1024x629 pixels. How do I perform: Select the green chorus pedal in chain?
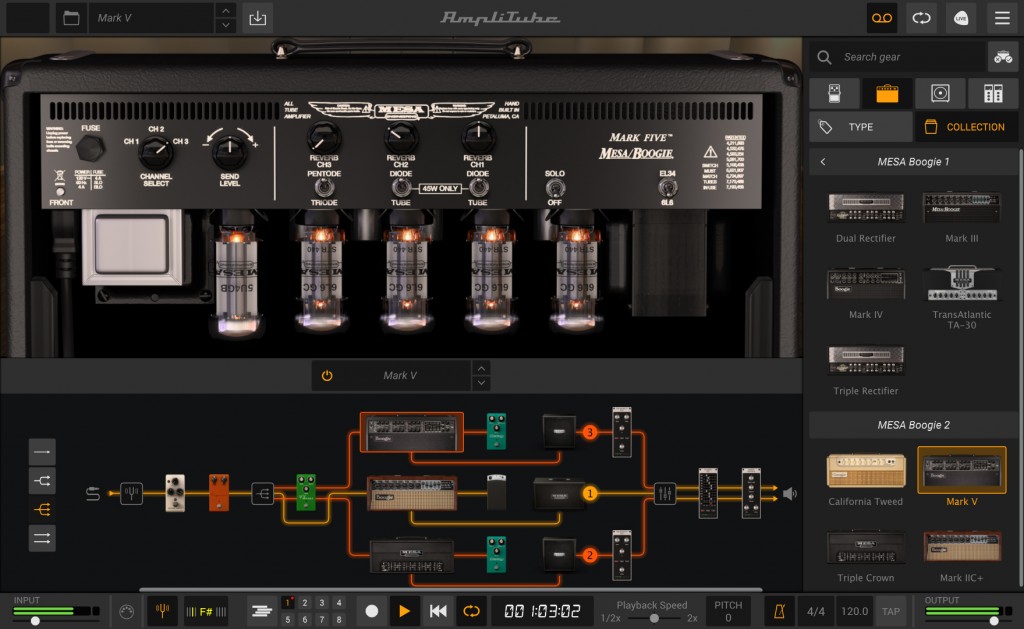(x=306, y=492)
